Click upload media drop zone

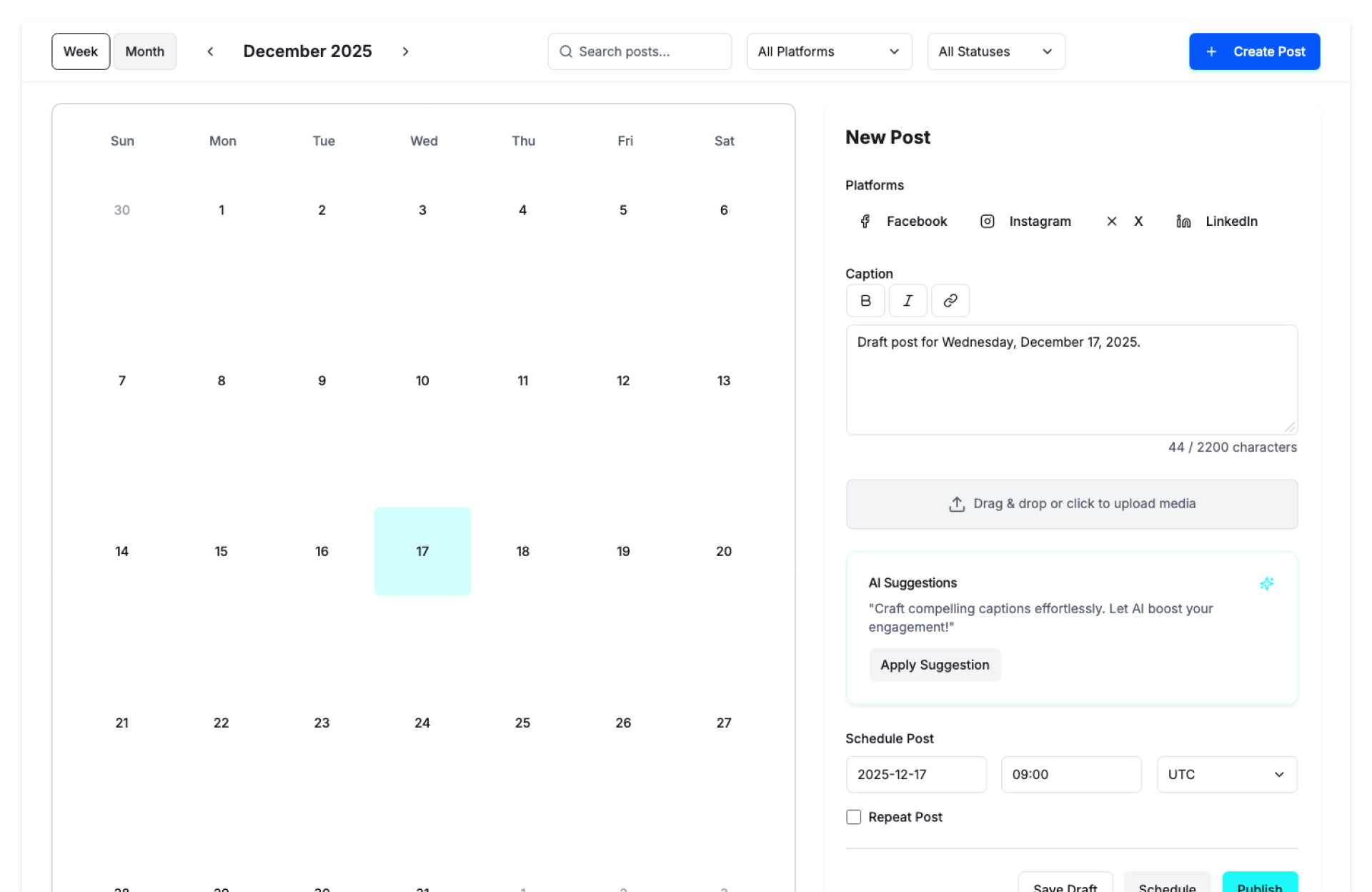tap(1071, 504)
